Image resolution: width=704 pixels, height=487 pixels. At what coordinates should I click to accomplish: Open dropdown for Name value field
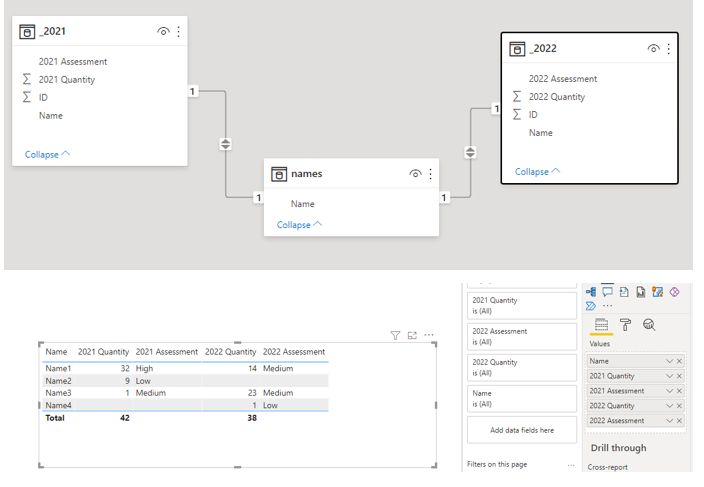coord(669,361)
